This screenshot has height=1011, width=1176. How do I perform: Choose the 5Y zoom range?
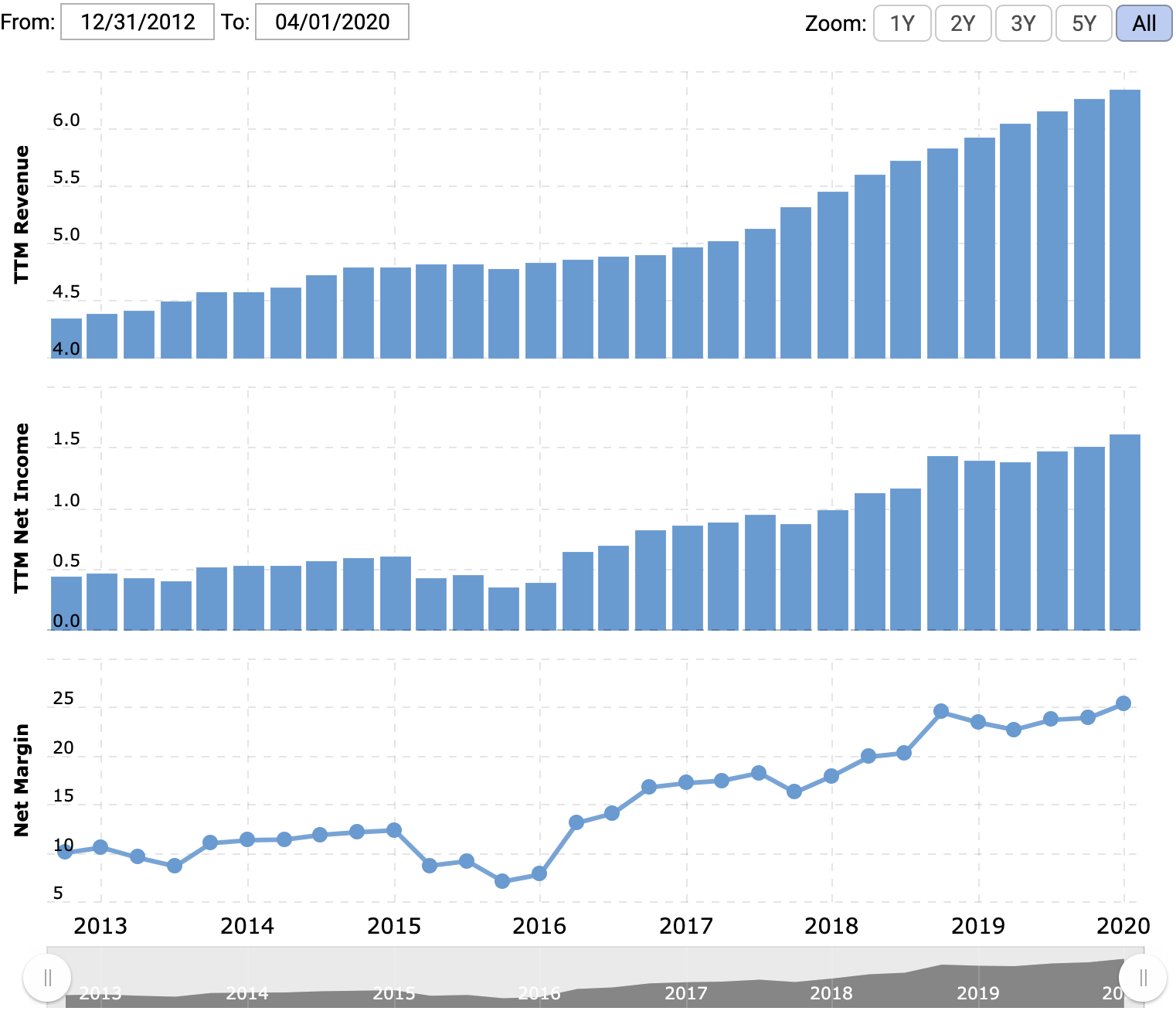point(1084,23)
